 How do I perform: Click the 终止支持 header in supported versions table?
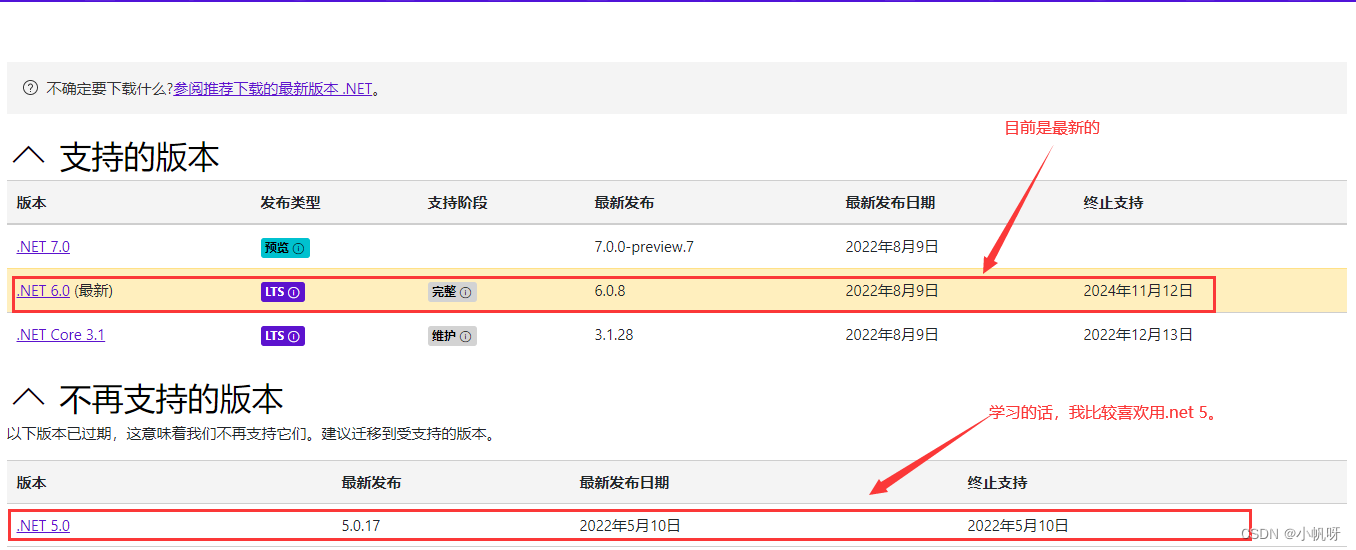[1113, 203]
